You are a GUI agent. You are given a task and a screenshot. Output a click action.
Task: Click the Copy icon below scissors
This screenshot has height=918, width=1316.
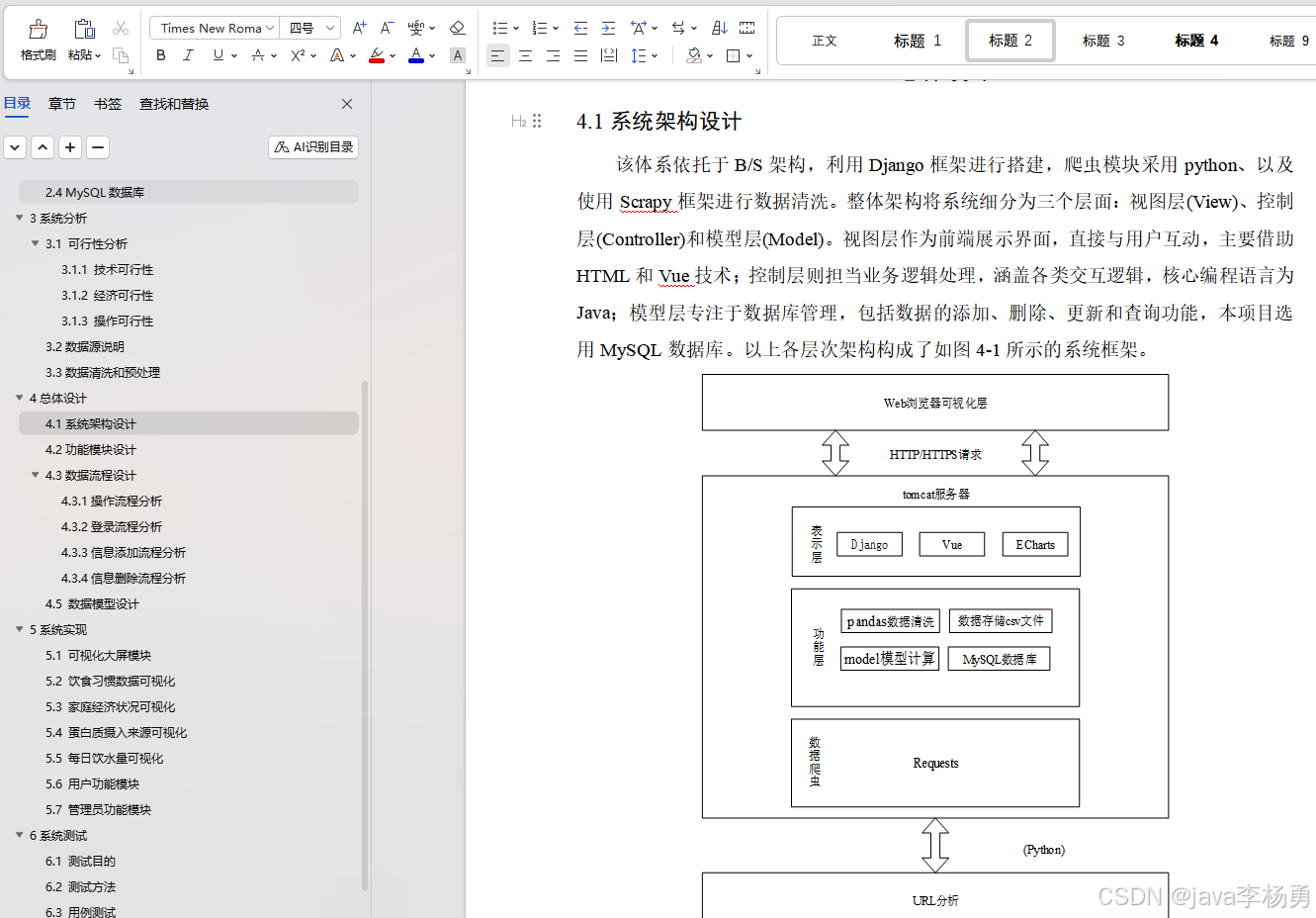click(x=121, y=55)
